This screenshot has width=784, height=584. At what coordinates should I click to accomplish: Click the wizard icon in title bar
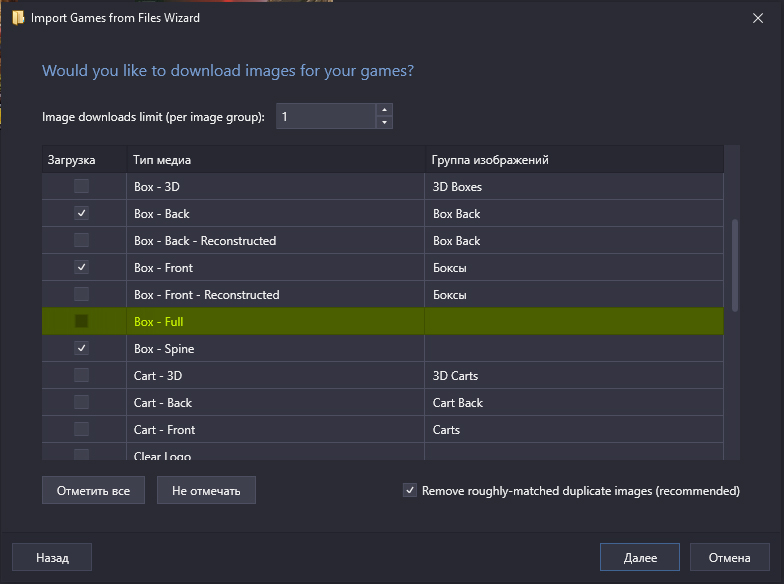pyautogui.click(x=18, y=18)
